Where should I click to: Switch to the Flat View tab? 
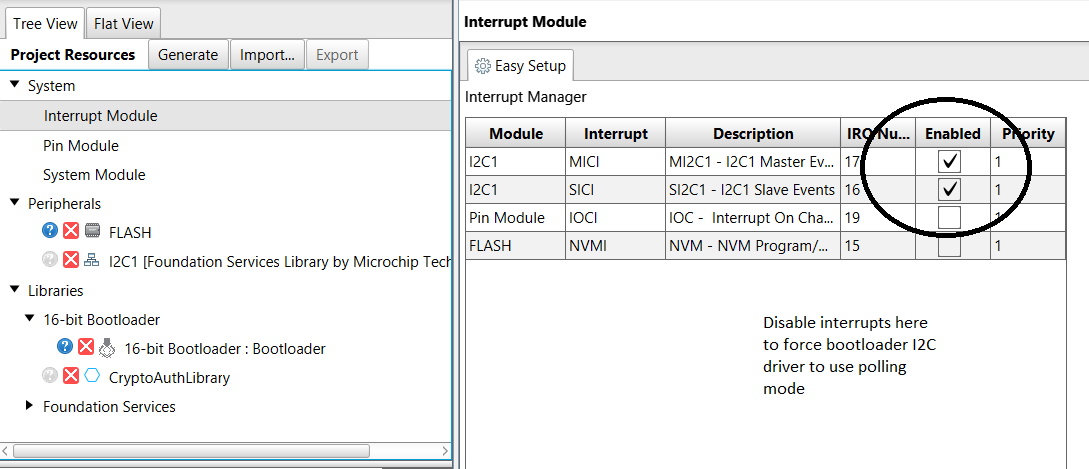122,24
